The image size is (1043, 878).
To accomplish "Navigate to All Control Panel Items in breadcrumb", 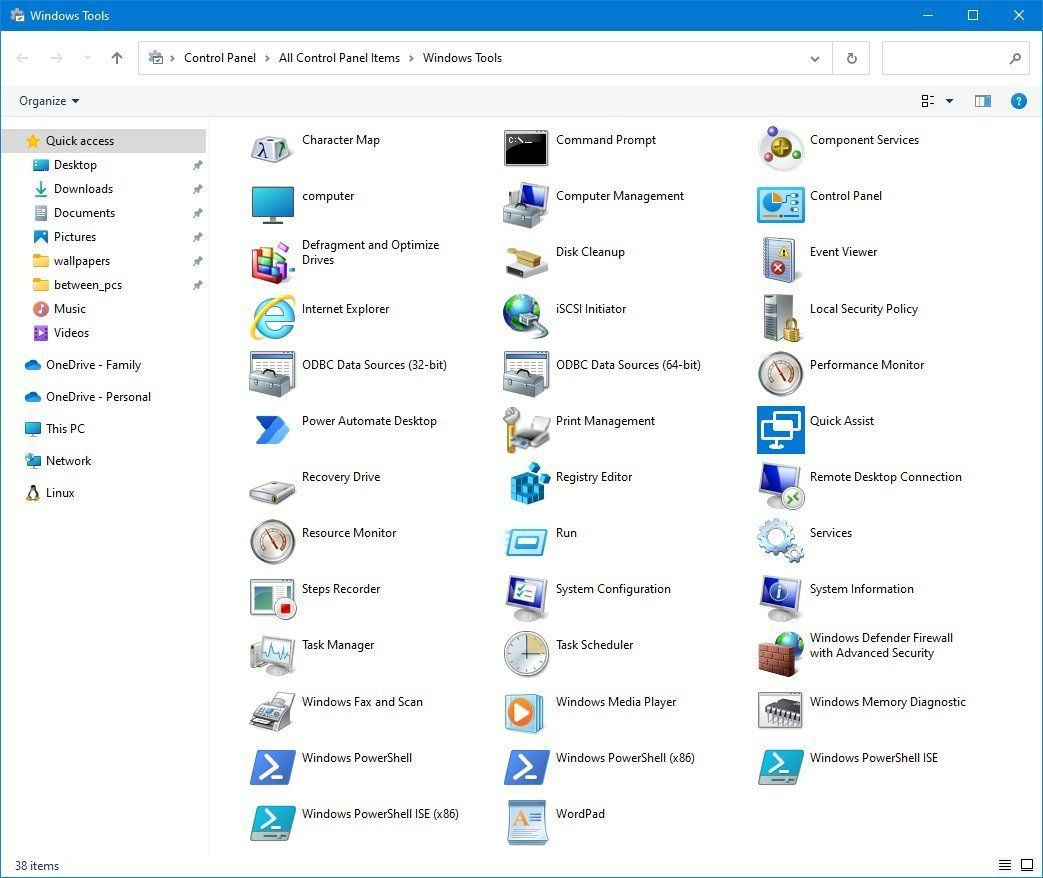I will [x=339, y=58].
